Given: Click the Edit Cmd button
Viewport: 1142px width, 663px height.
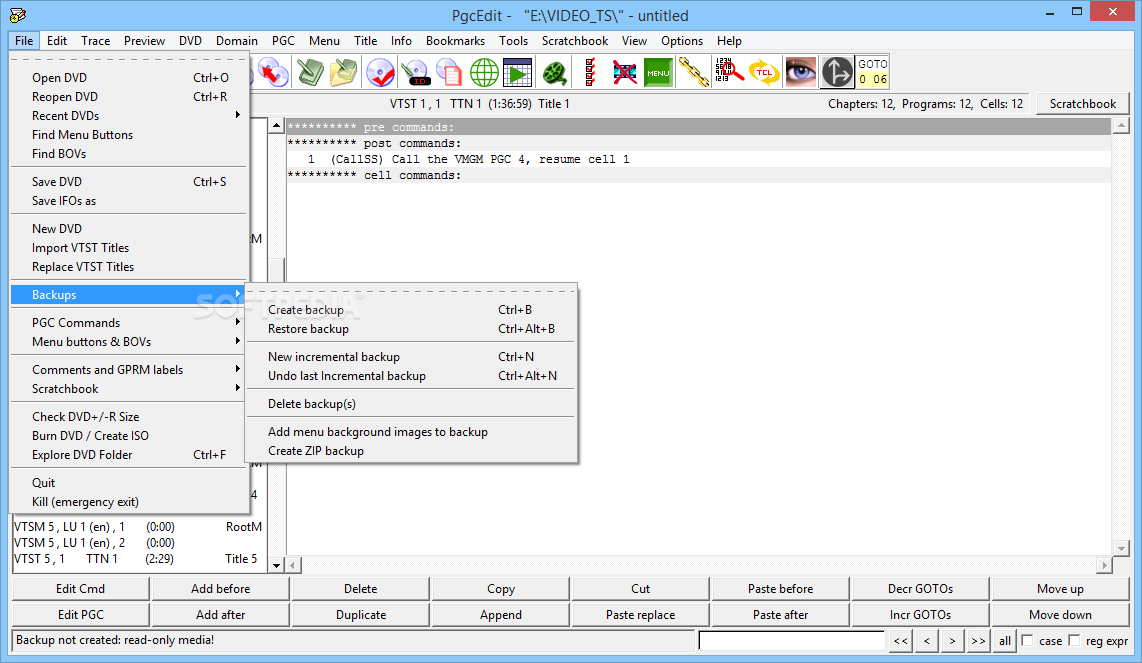Looking at the screenshot, I should tap(81, 589).
